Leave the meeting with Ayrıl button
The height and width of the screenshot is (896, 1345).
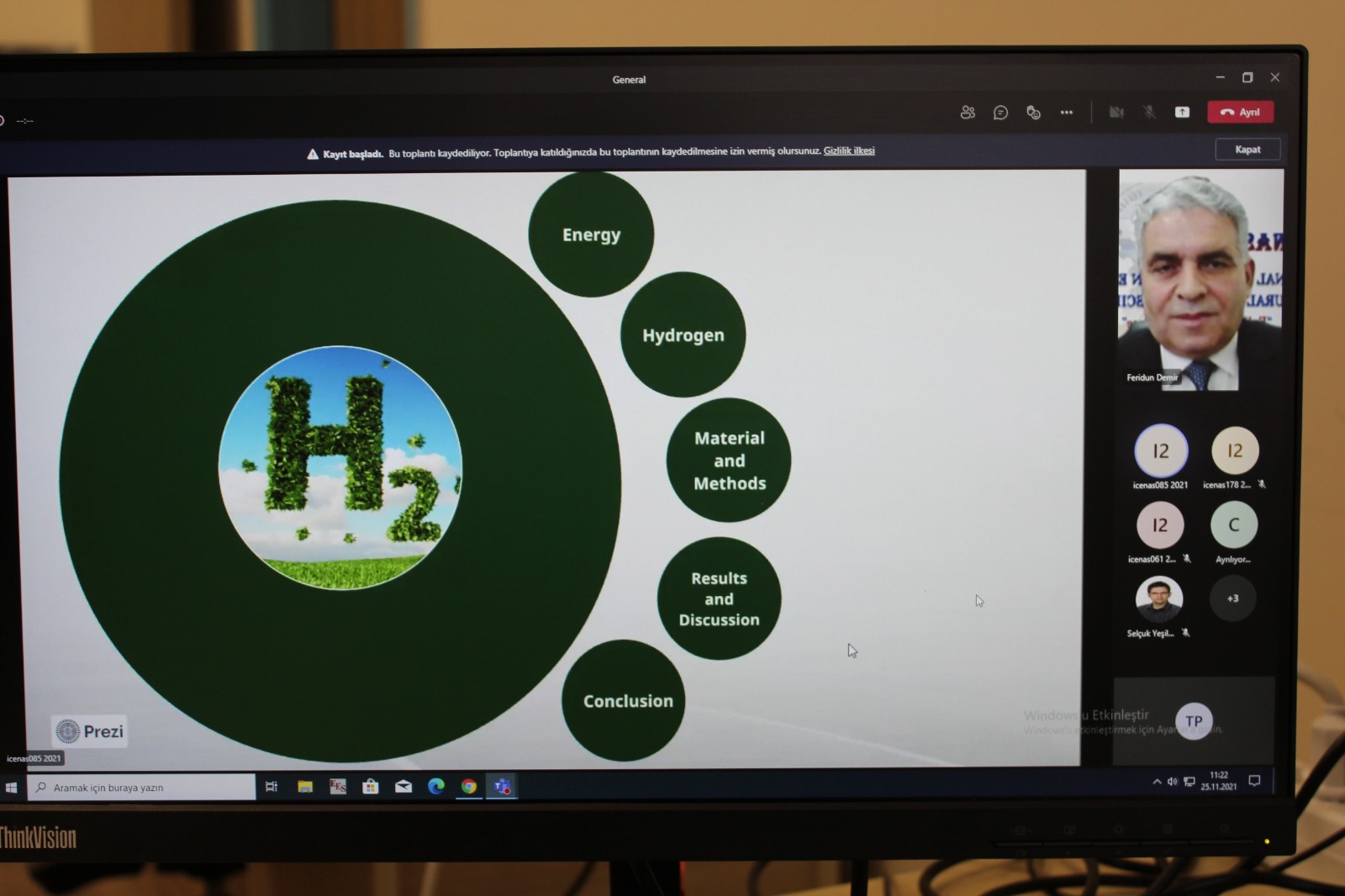pos(1241,112)
